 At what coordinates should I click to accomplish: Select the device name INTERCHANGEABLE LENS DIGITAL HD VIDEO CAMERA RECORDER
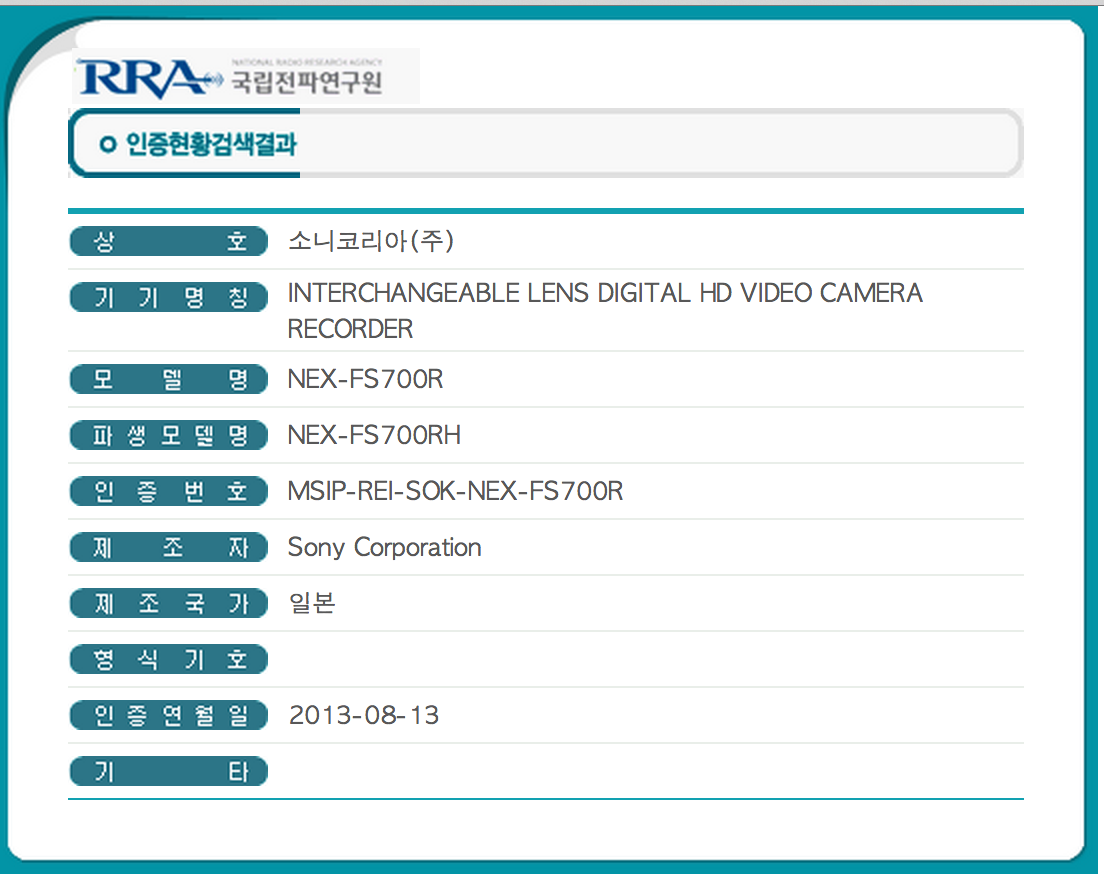tap(605, 311)
